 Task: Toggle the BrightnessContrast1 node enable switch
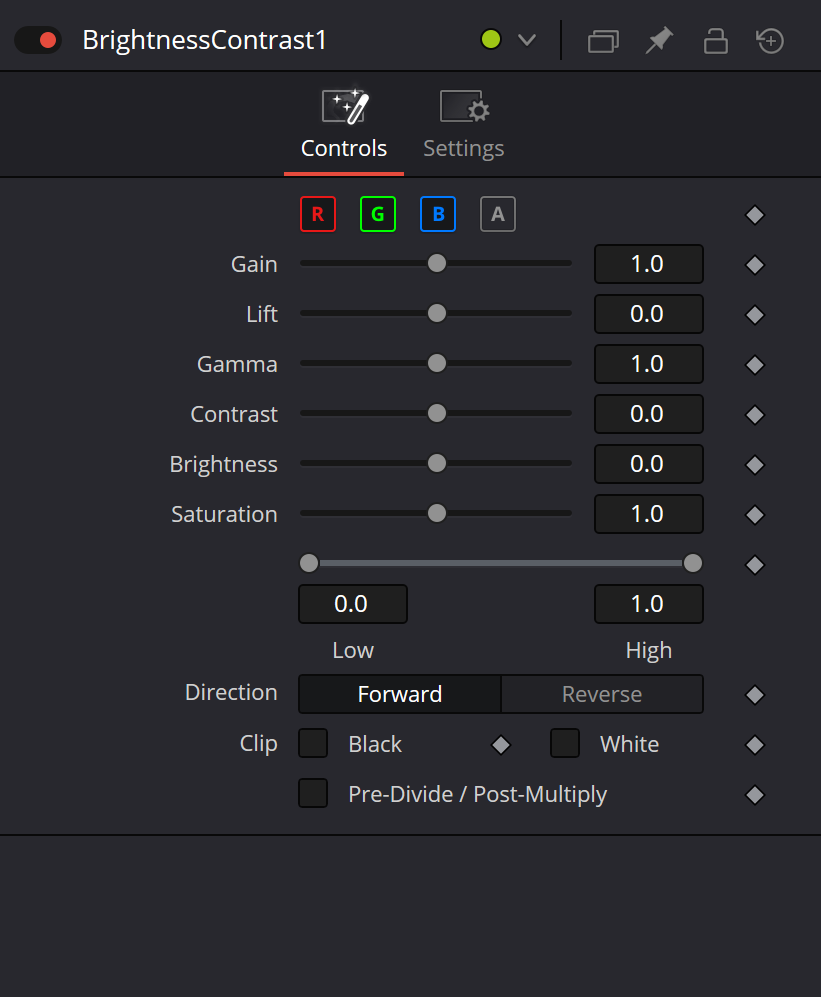(x=38, y=41)
